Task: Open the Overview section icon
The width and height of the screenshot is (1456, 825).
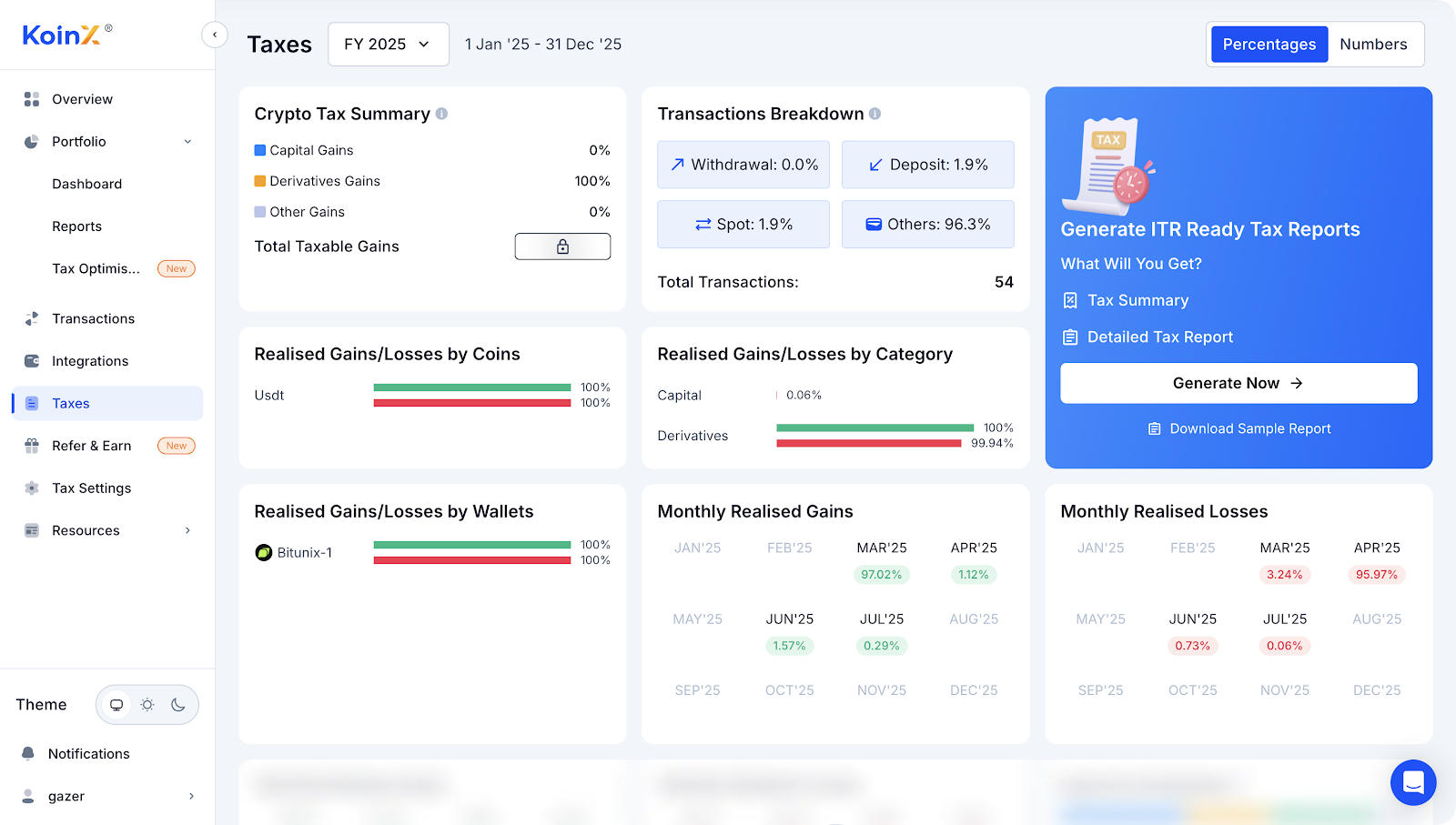Action: tap(30, 99)
